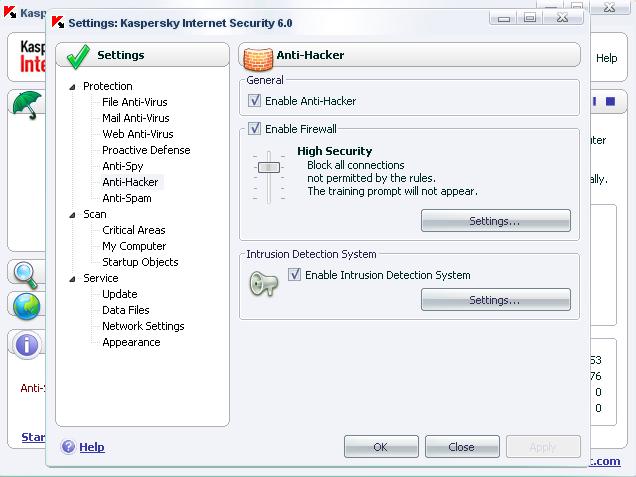The height and width of the screenshot is (477, 636).
Task: Click the globe Update icon in main window
Action: coord(26,306)
